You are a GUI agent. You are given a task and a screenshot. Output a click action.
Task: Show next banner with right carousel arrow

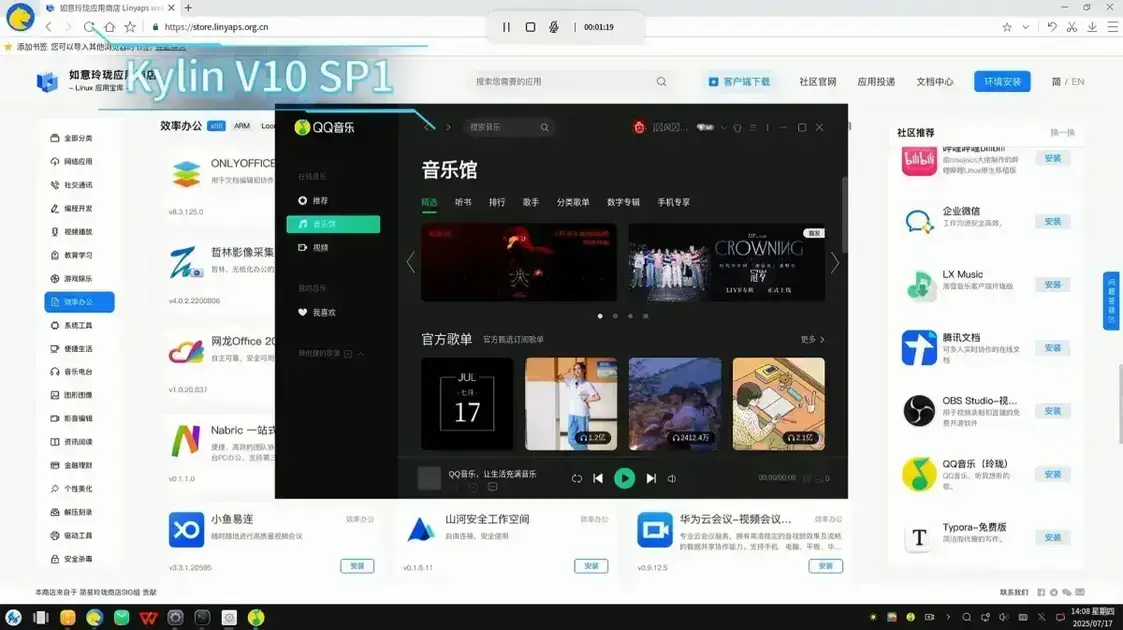pyautogui.click(x=834, y=263)
